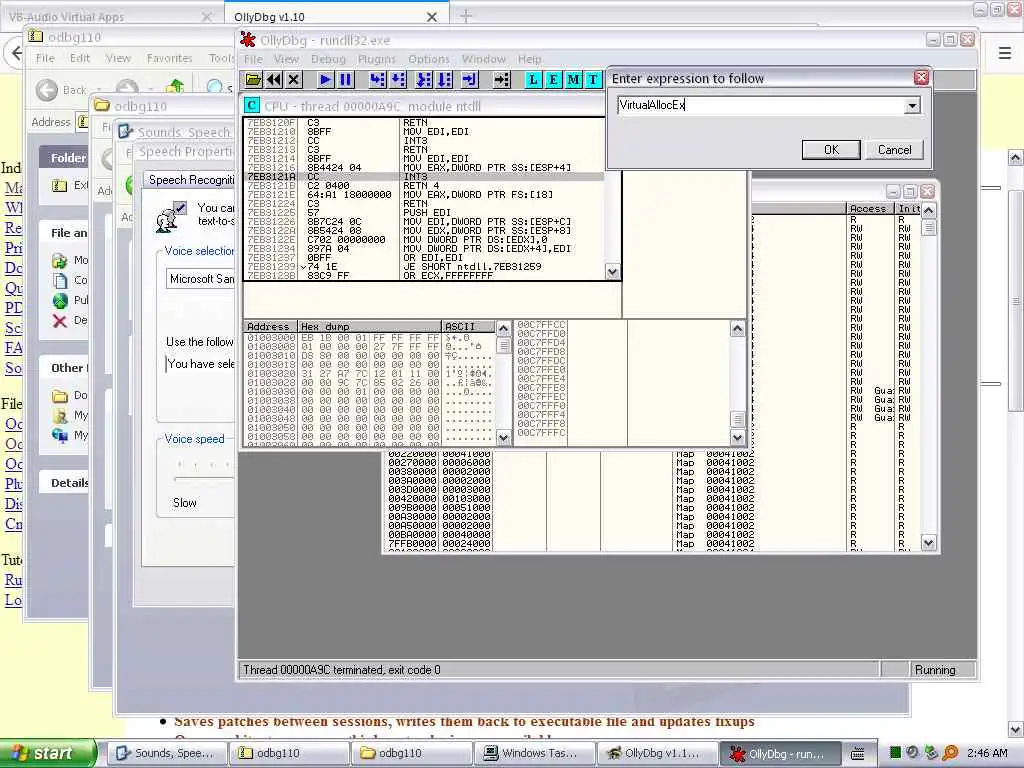
Task: Click the red OllyDbg bug icon in title bar
Action: (248, 40)
